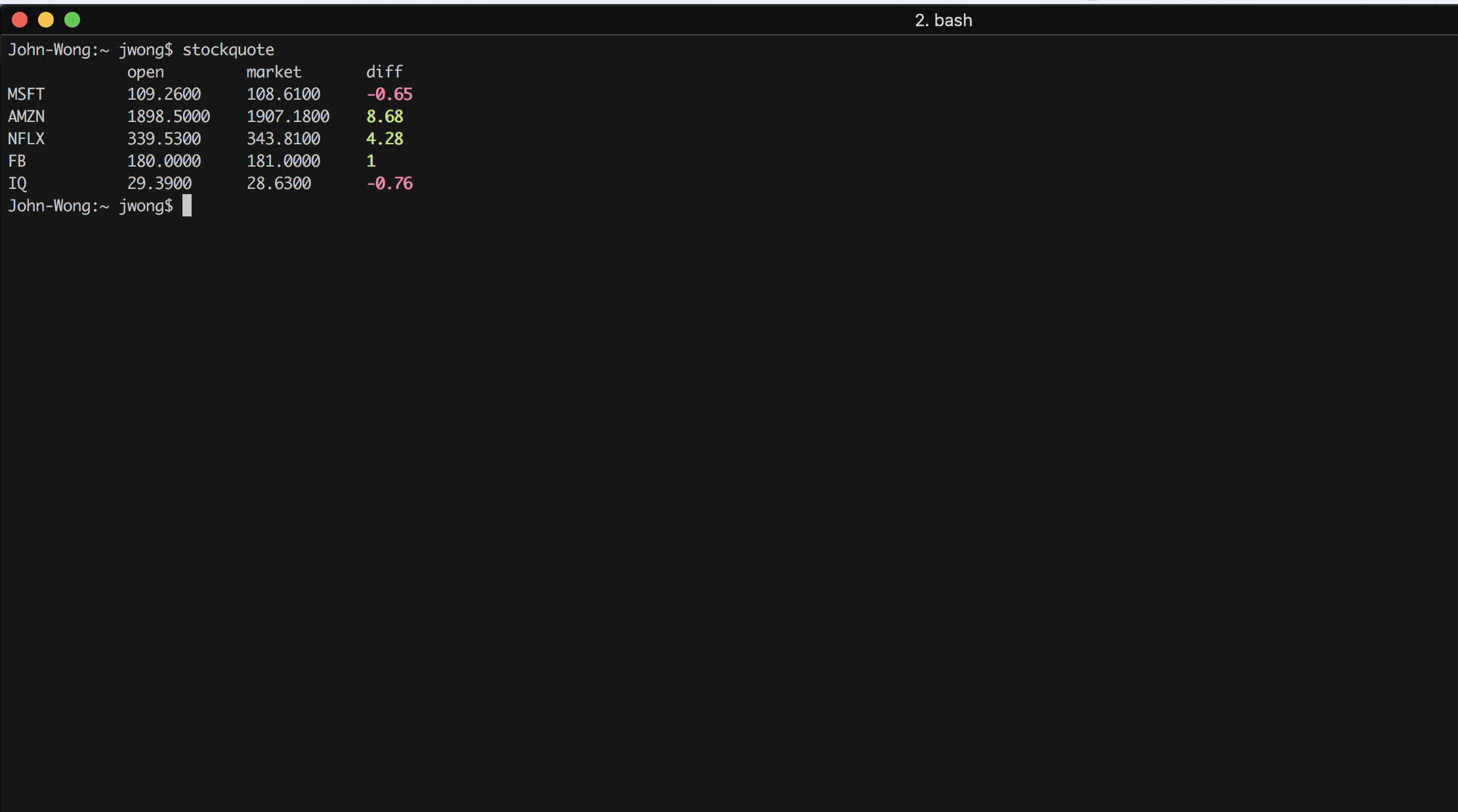Click the AMZN ticker symbol

point(26,117)
